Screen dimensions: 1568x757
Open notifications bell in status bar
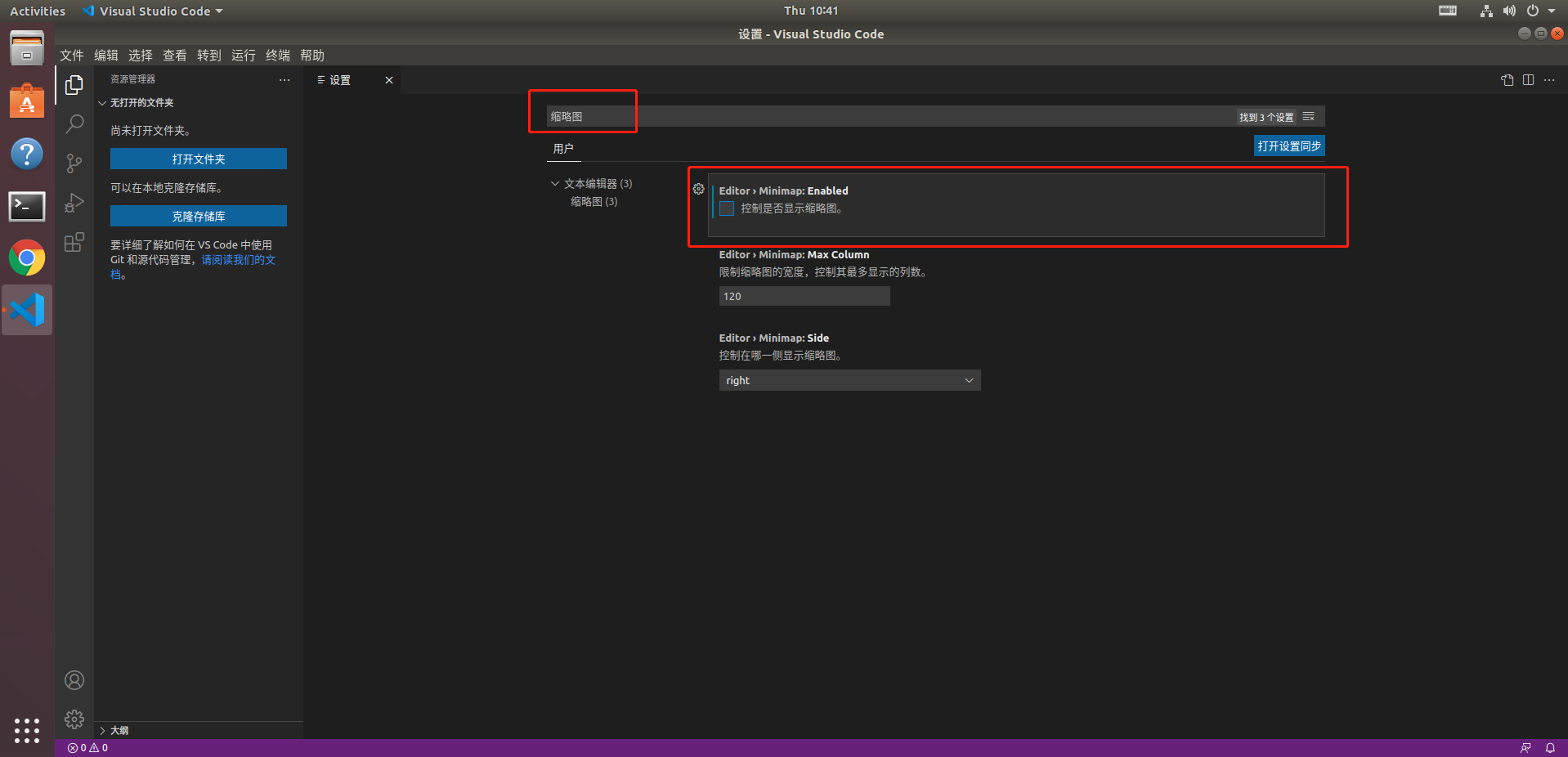pos(1550,748)
